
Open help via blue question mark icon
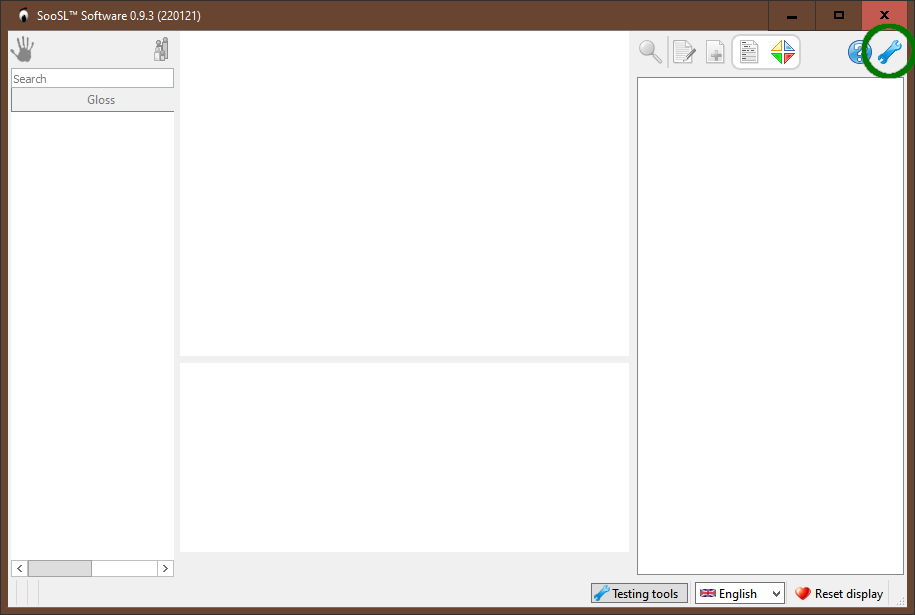point(858,52)
